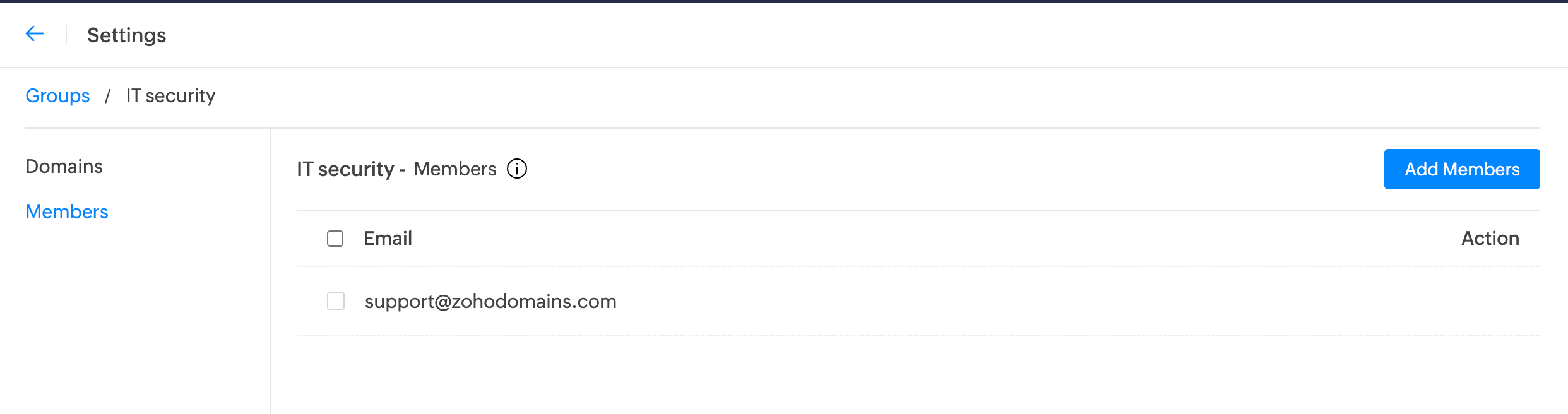Click the Add Members button
The image size is (1568, 414).
tap(1462, 169)
